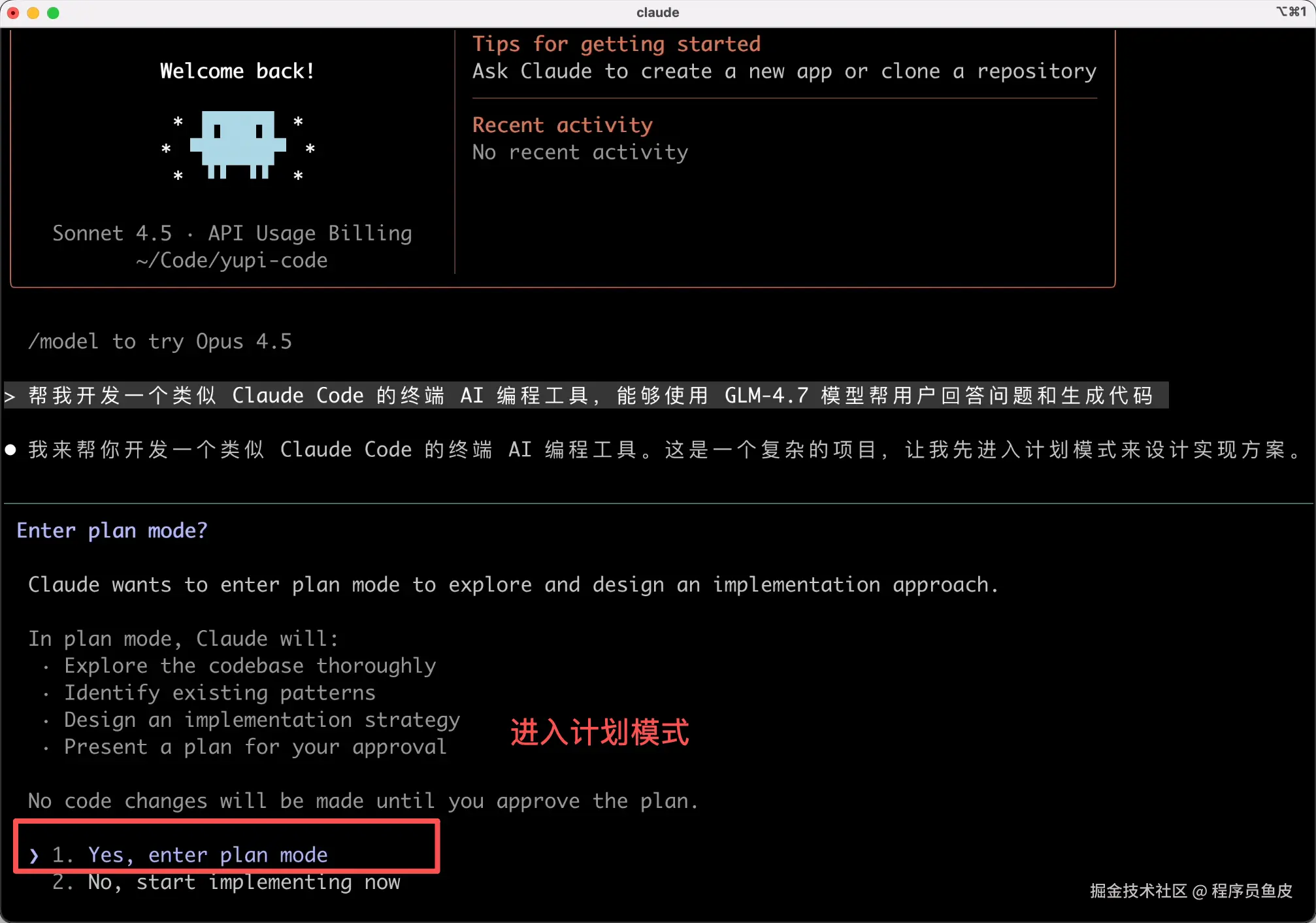Click the "Welcome back!" greeting text
The width and height of the screenshot is (1316, 923).
(238, 71)
